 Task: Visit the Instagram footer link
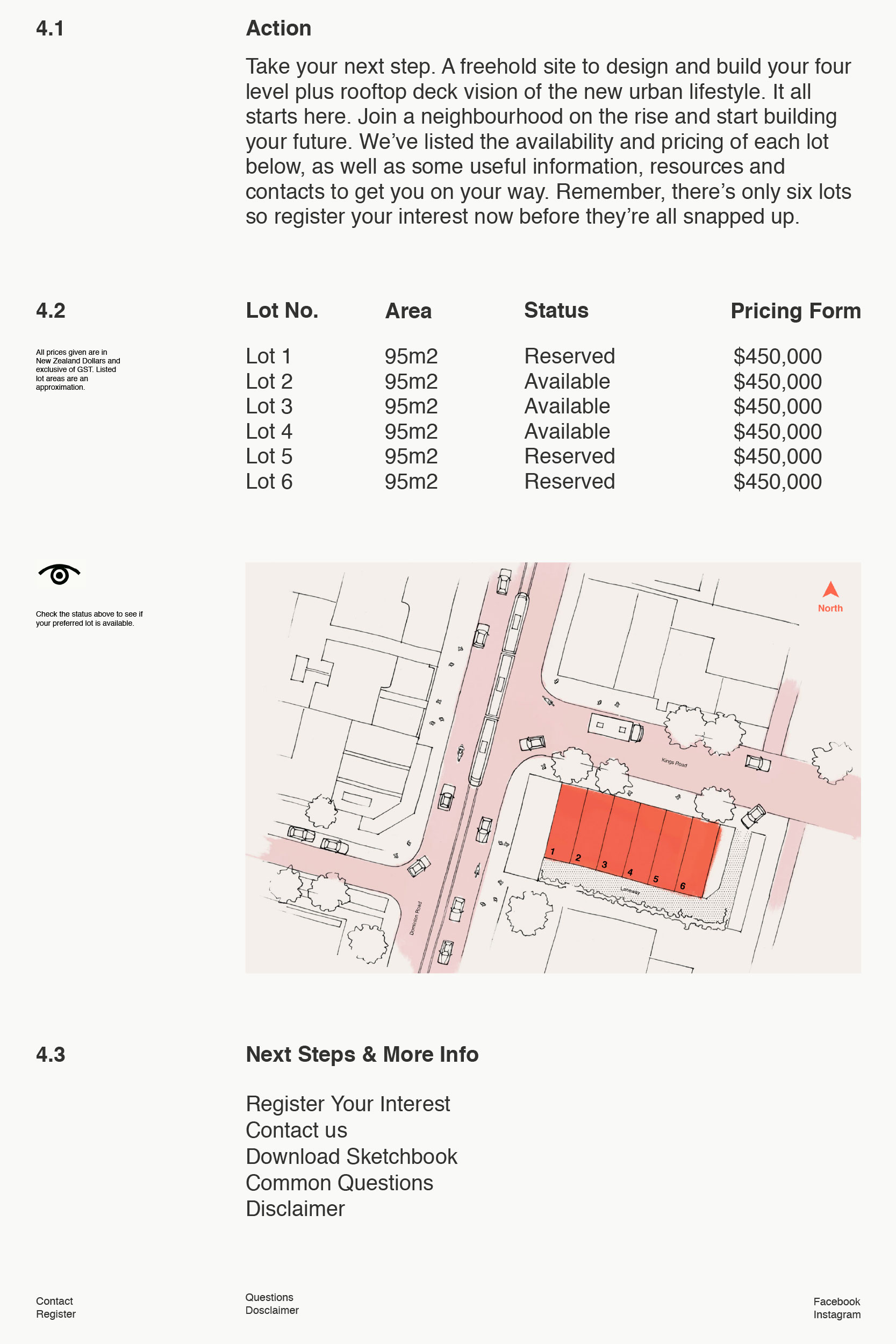tap(836, 1314)
